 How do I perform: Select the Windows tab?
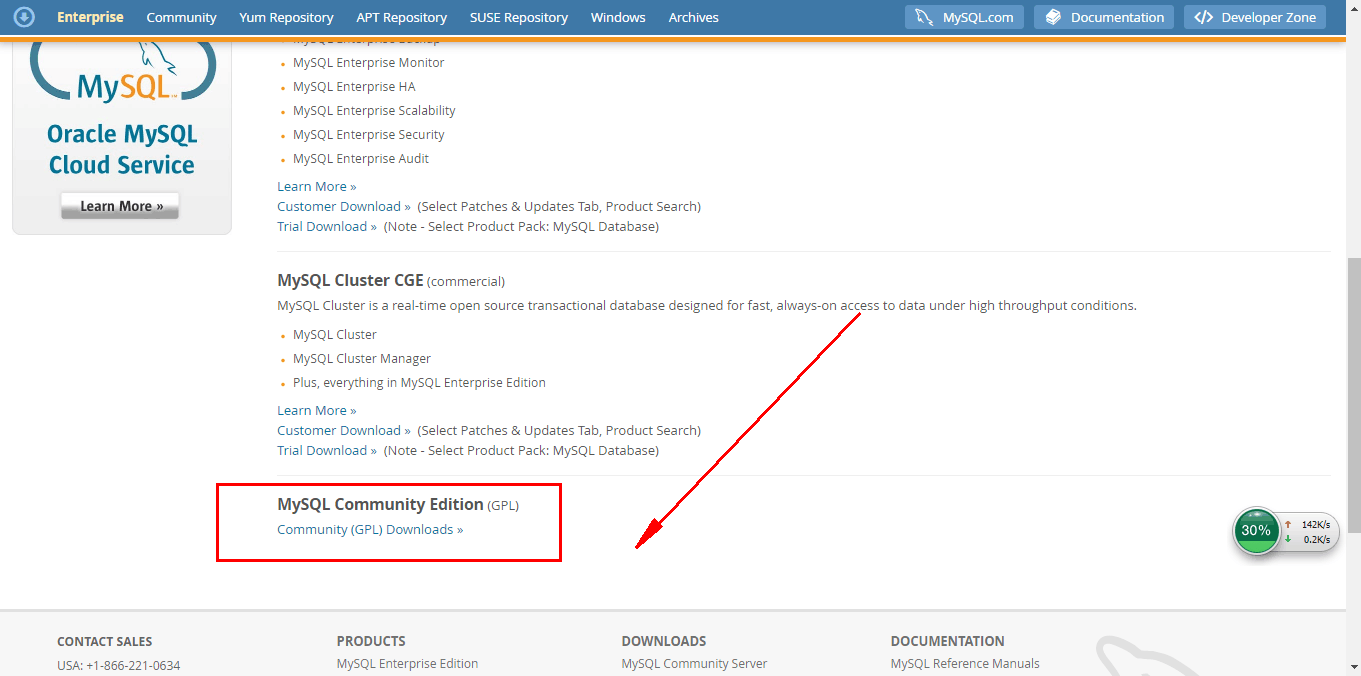[x=618, y=17]
